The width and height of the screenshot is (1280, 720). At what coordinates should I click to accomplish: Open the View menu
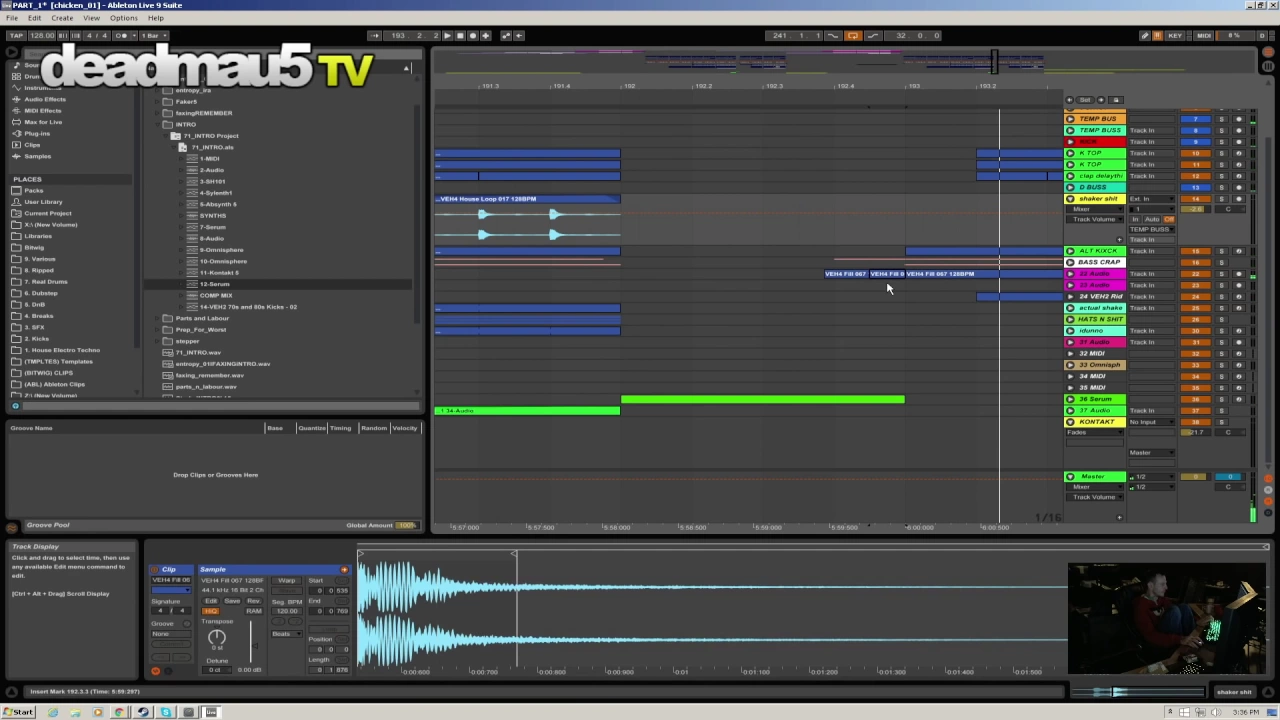pyautogui.click(x=91, y=18)
